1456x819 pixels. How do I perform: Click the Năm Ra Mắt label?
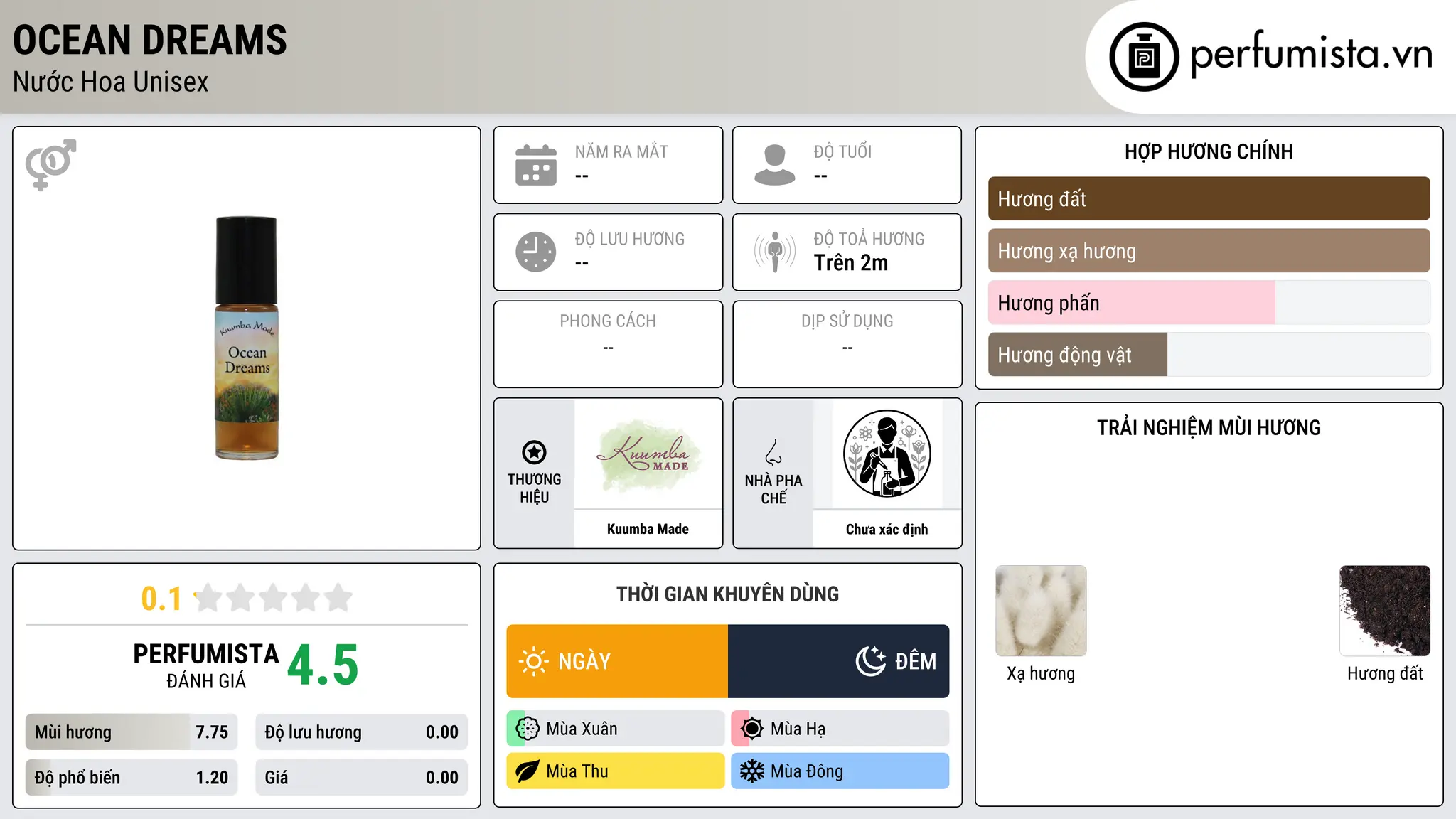pyautogui.click(x=621, y=152)
